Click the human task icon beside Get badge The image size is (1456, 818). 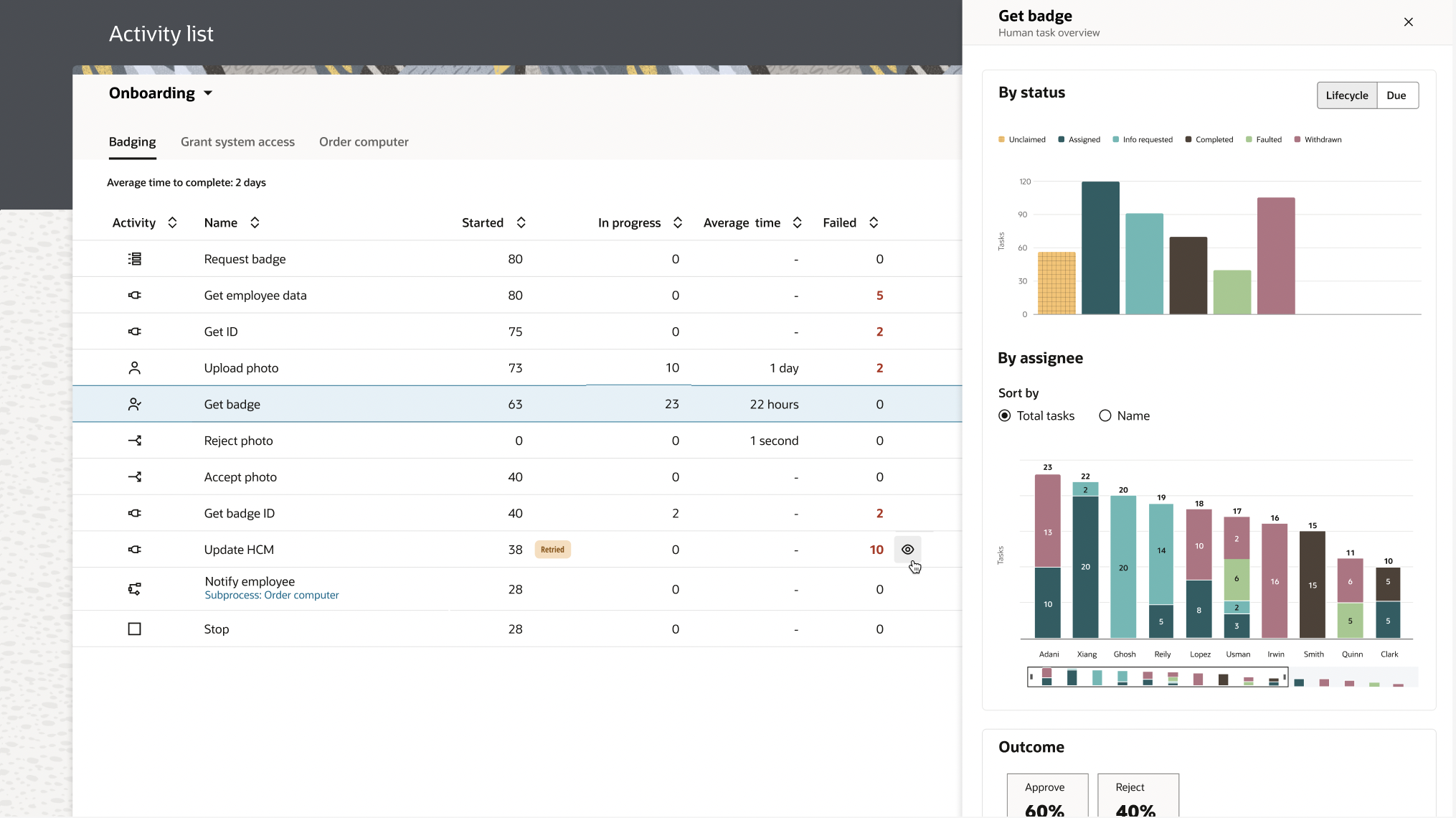[x=134, y=404]
